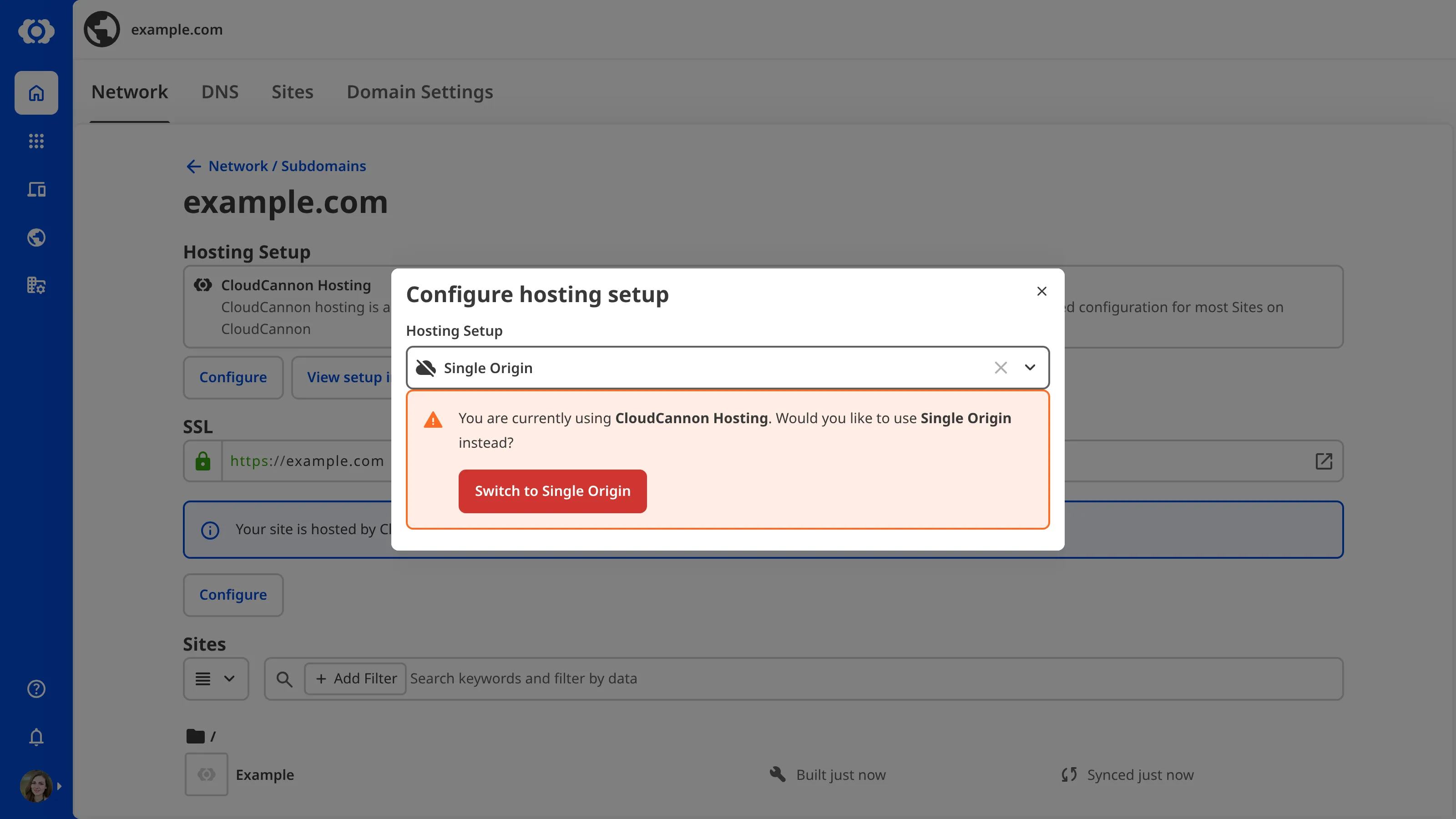Click the Switch to Single Origin button
This screenshot has height=819, width=1456.
point(552,491)
